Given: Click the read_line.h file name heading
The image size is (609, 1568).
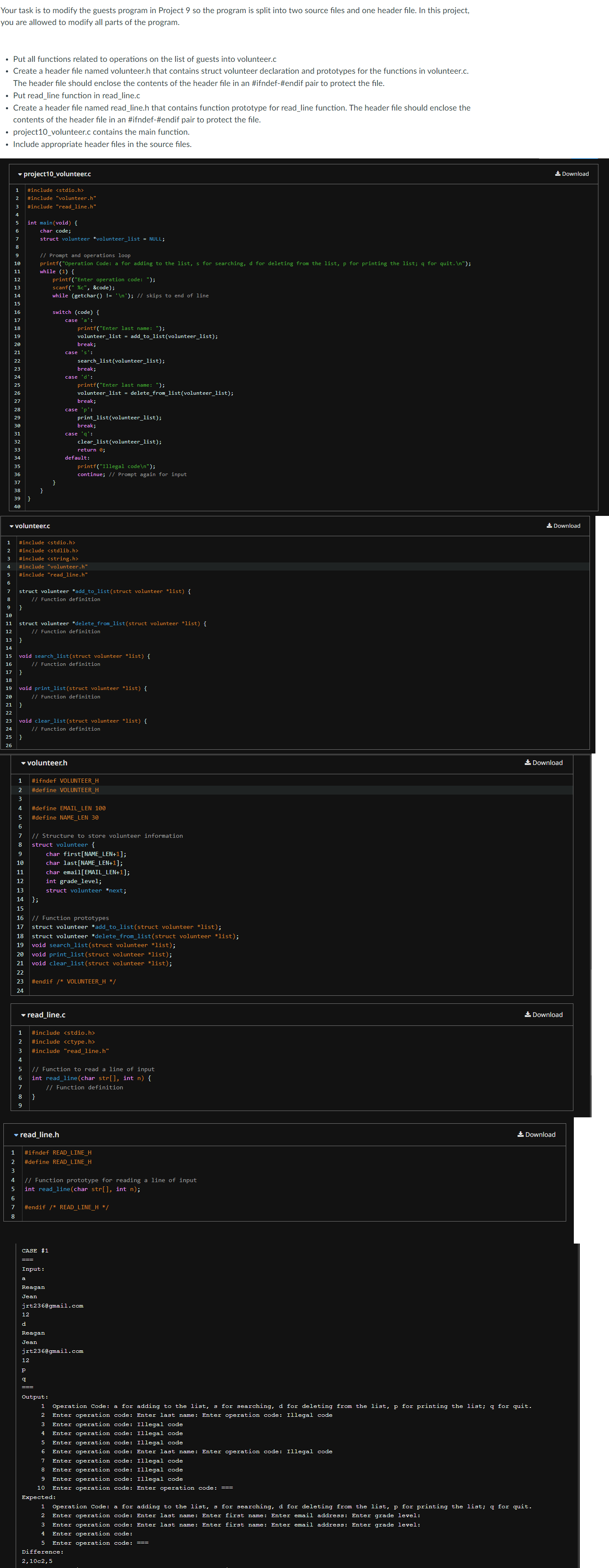Looking at the screenshot, I should pos(39,1135).
